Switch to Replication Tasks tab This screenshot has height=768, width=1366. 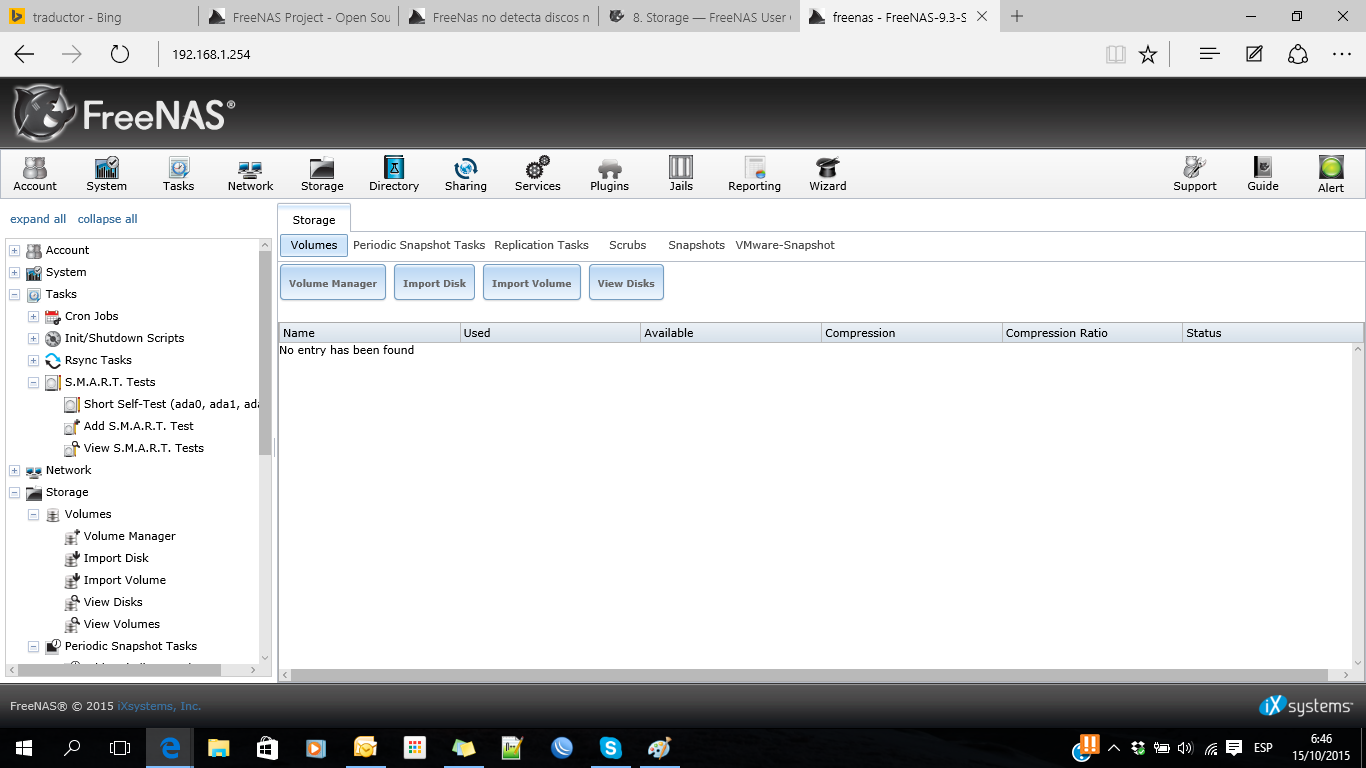(x=541, y=245)
